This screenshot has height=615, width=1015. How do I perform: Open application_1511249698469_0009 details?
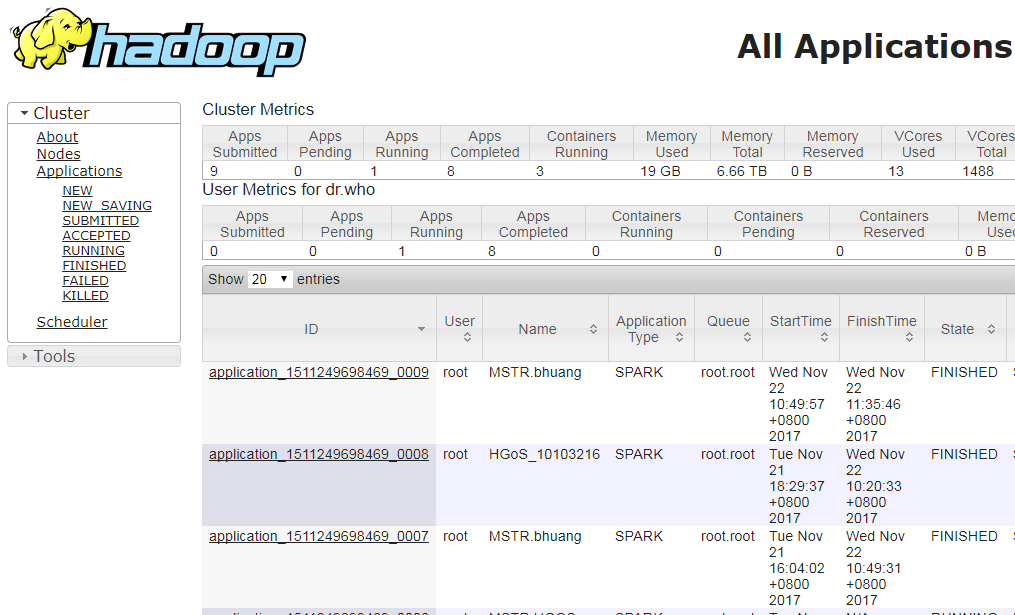click(x=318, y=372)
